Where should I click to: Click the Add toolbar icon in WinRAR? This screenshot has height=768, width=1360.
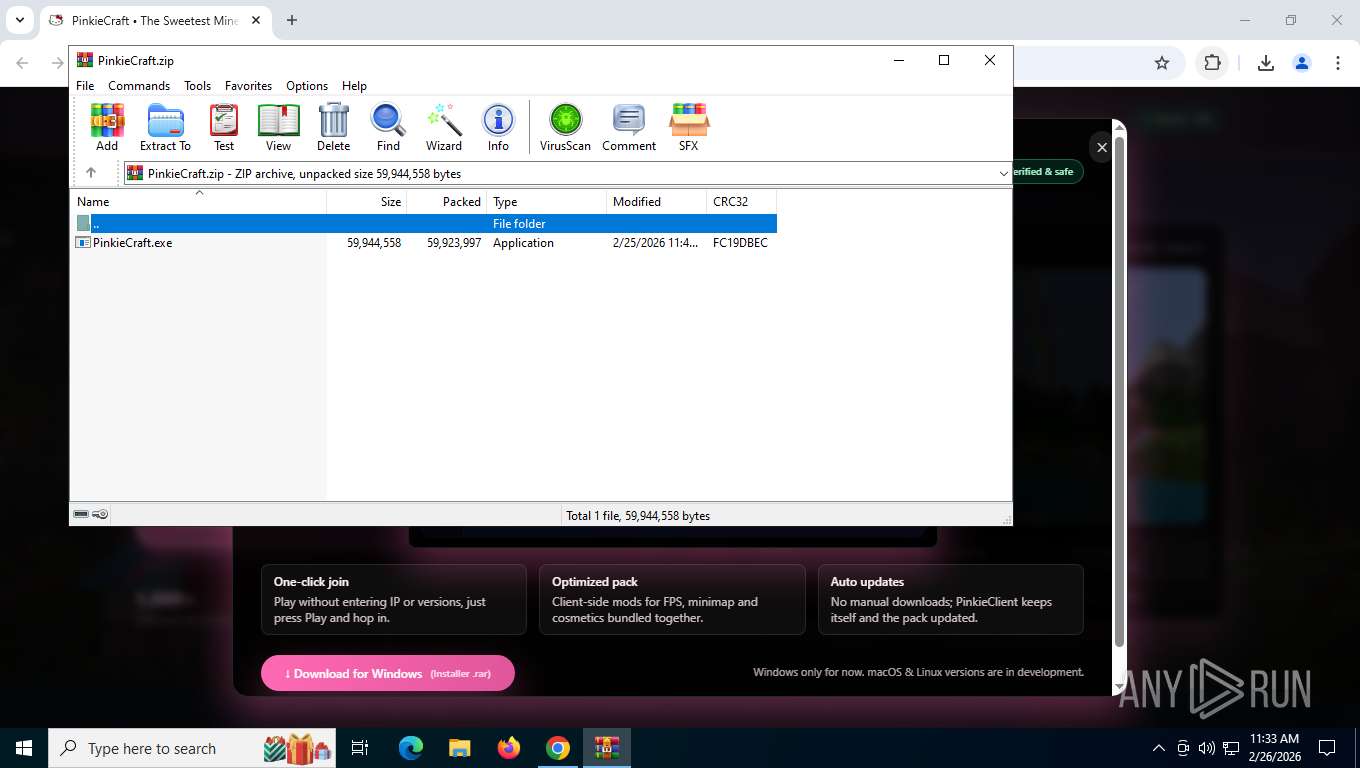(x=107, y=127)
